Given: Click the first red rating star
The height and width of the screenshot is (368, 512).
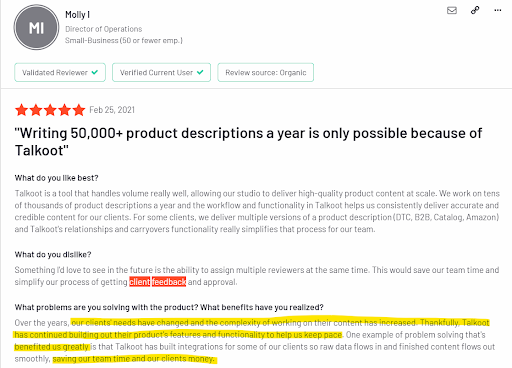Looking at the screenshot, I should pyautogui.click(x=21, y=110).
